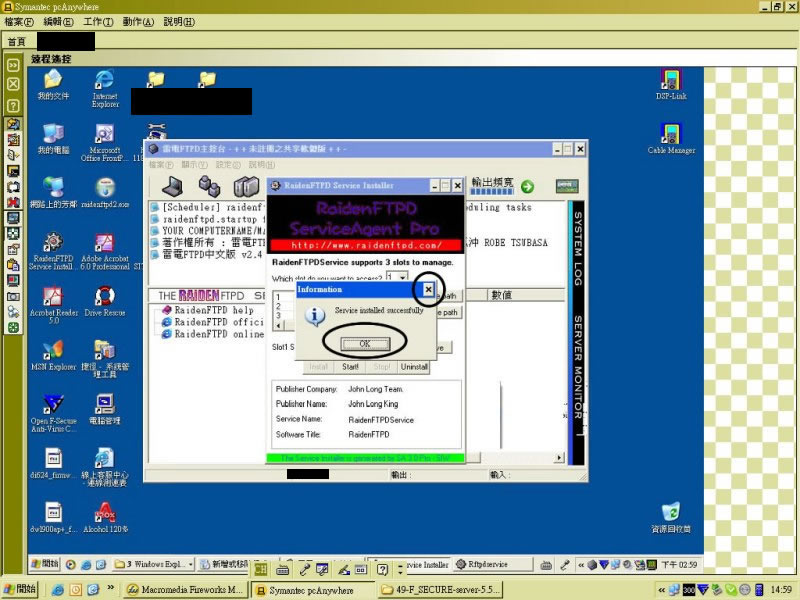This screenshot has width=800, height=600.
Task: Select the DSP-Link desktop icon
Action: pyautogui.click(x=671, y=85)
